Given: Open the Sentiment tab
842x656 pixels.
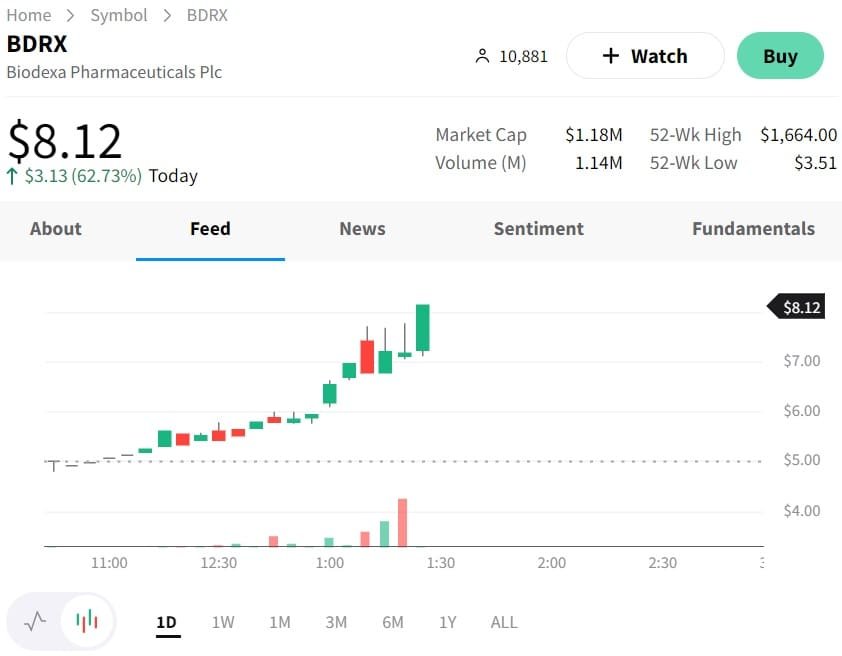Looking at the screenshot, I should [538, 229].
